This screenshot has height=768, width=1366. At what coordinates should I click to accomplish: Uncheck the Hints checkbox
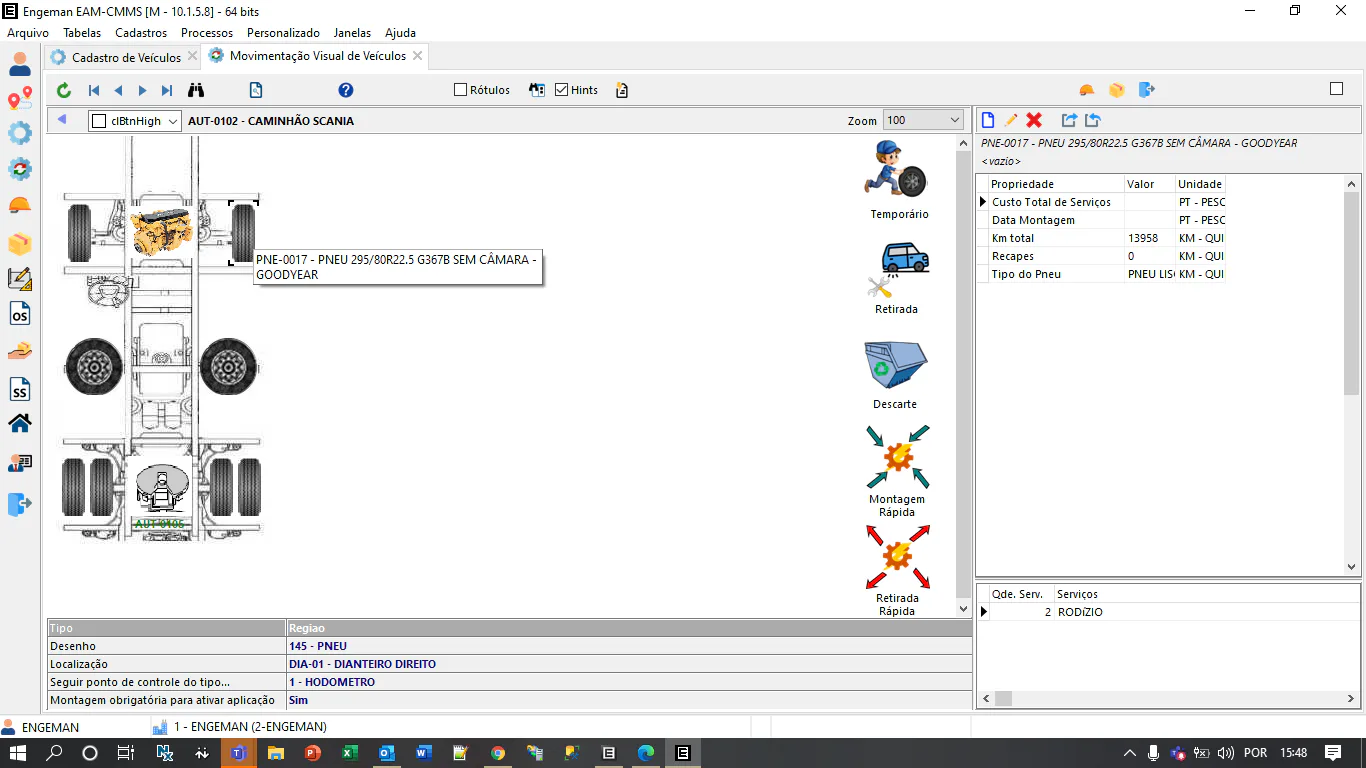tap(562, 90)
